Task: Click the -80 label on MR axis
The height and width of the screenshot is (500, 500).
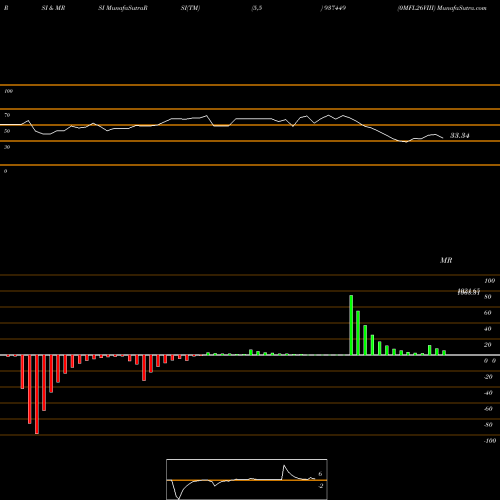Action: [488, 425]
